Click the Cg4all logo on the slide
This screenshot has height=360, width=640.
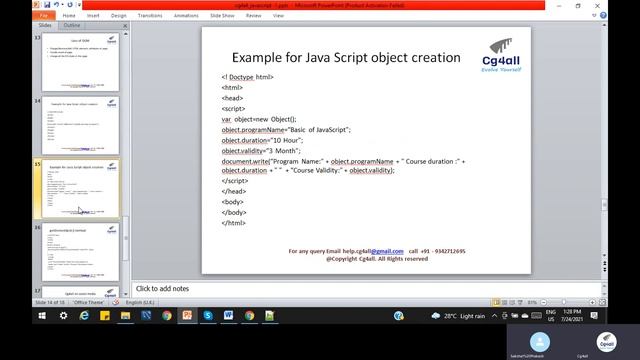coord(501,55)
